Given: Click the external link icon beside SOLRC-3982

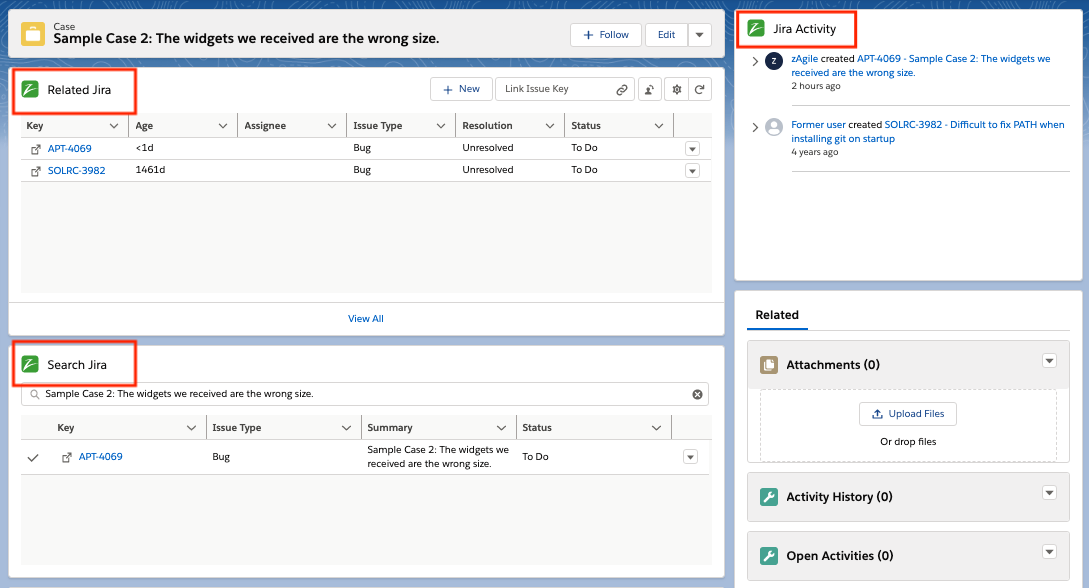Looking at the screenshot, I should (x=36, y=171).
